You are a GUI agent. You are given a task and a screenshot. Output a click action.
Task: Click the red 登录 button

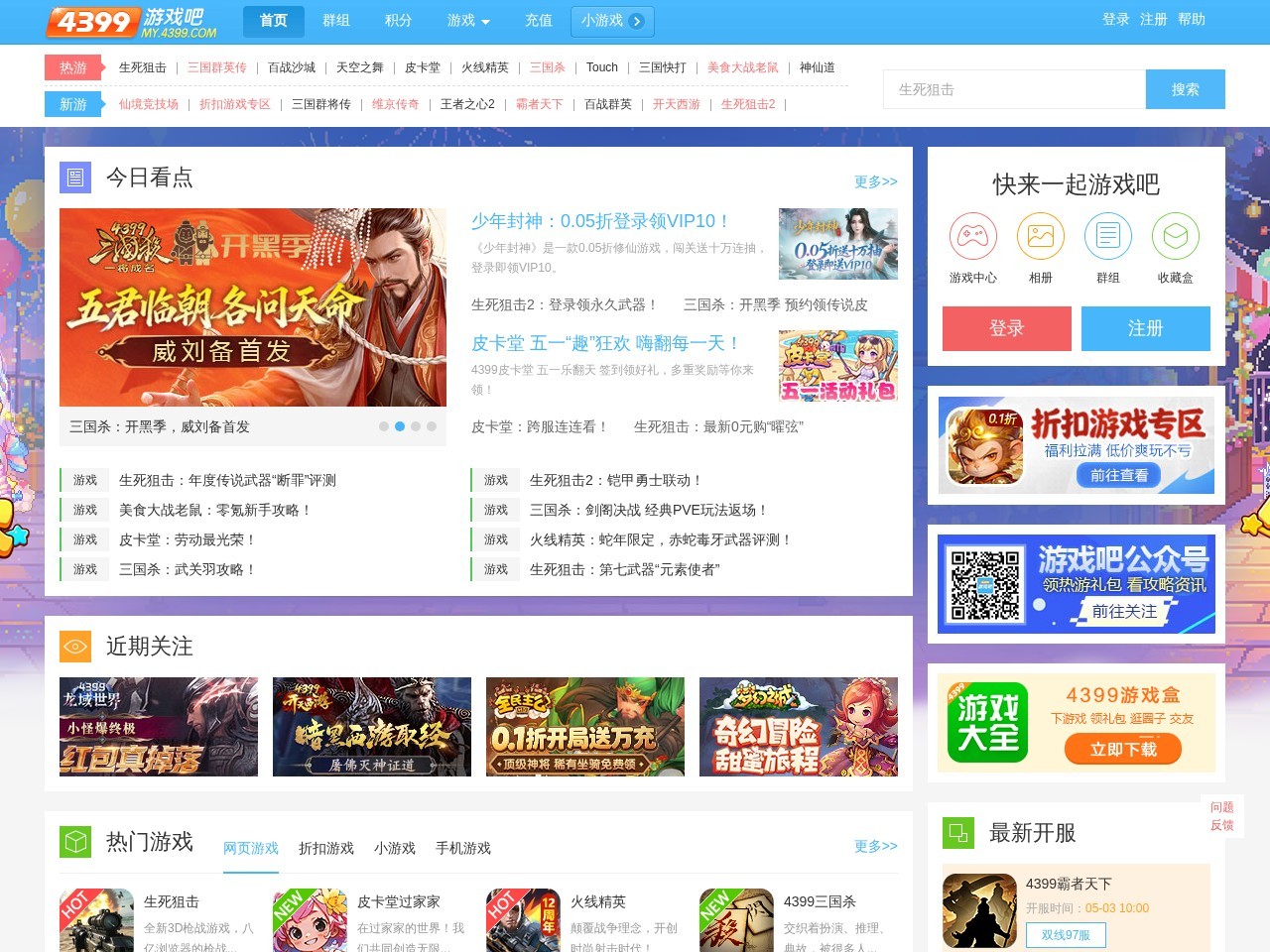coord(1007,328)
